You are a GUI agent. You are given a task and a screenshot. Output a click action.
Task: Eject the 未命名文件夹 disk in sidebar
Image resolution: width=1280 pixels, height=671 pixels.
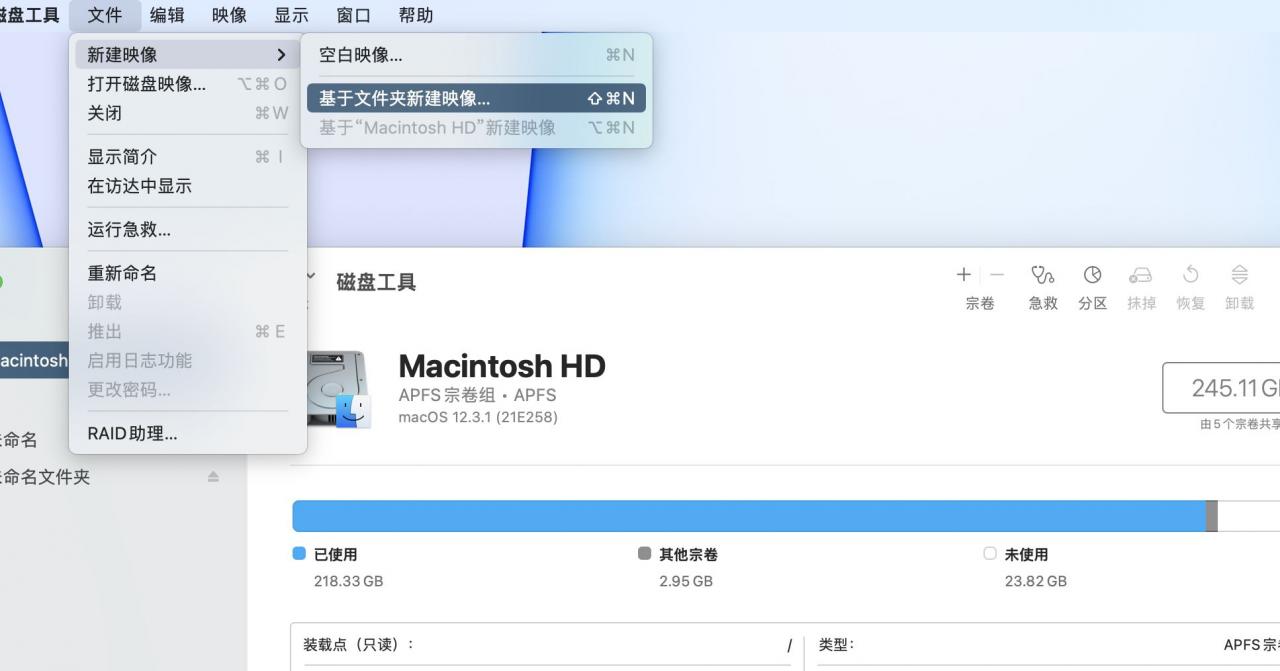pyautogui.click(x=213, y=477)
